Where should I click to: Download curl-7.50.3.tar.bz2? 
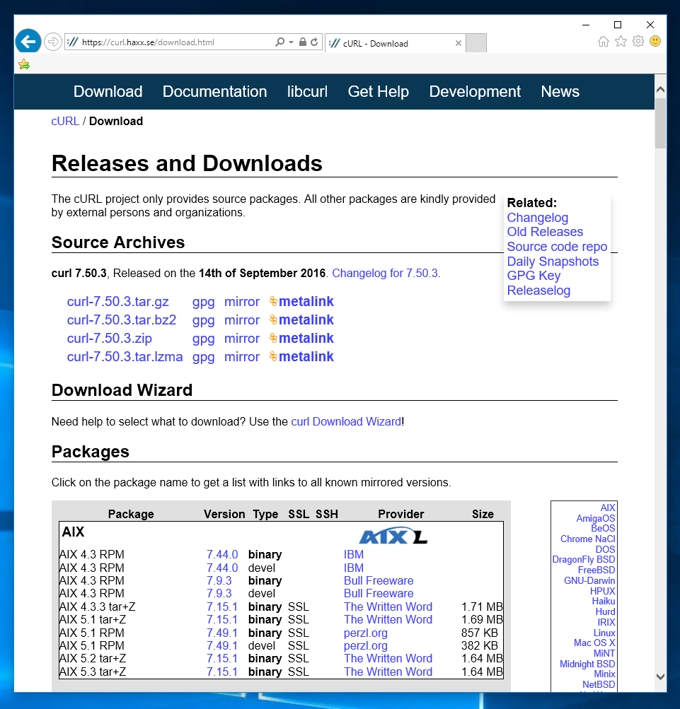point(122,320)
